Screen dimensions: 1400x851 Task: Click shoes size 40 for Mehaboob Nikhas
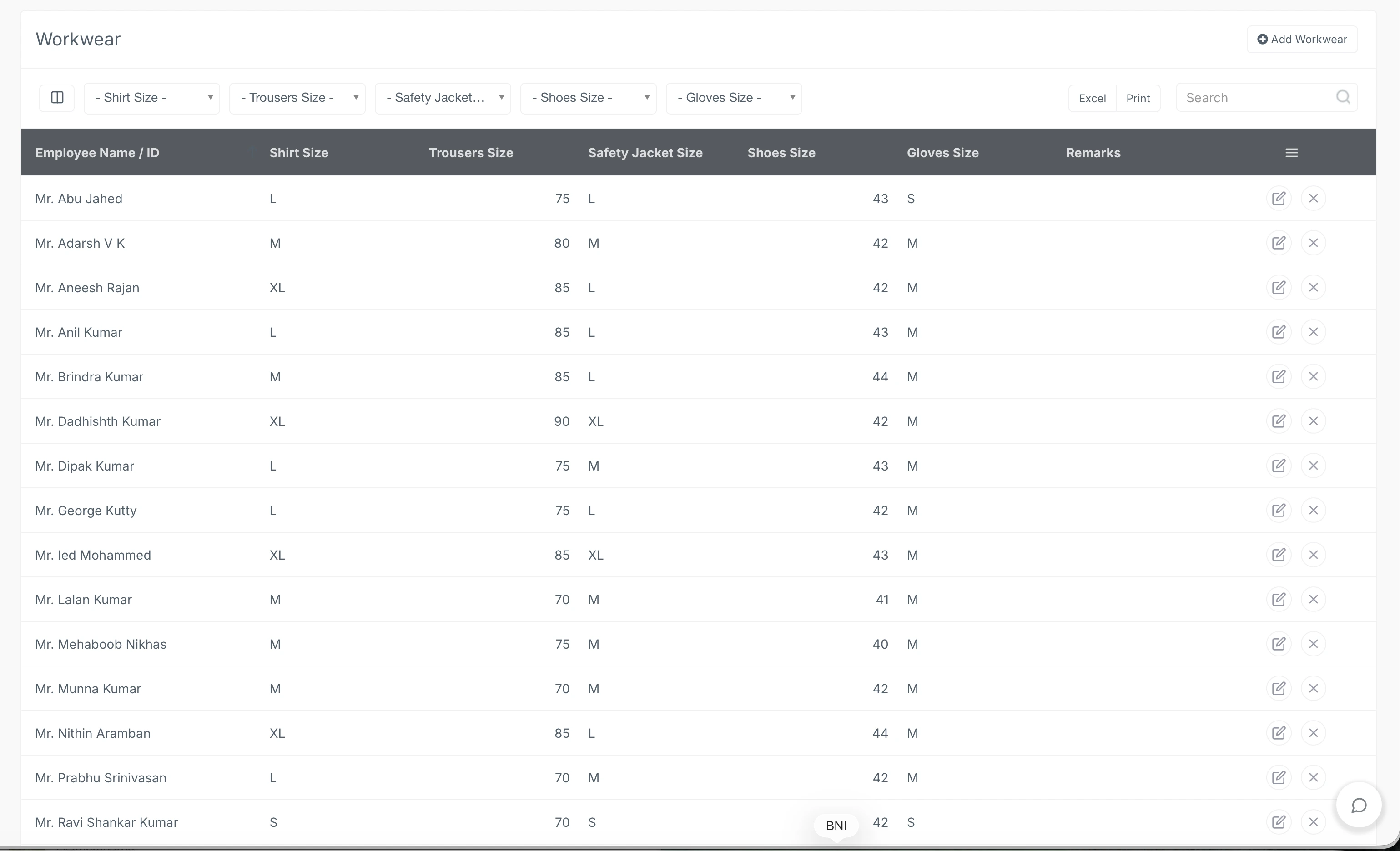880,644
